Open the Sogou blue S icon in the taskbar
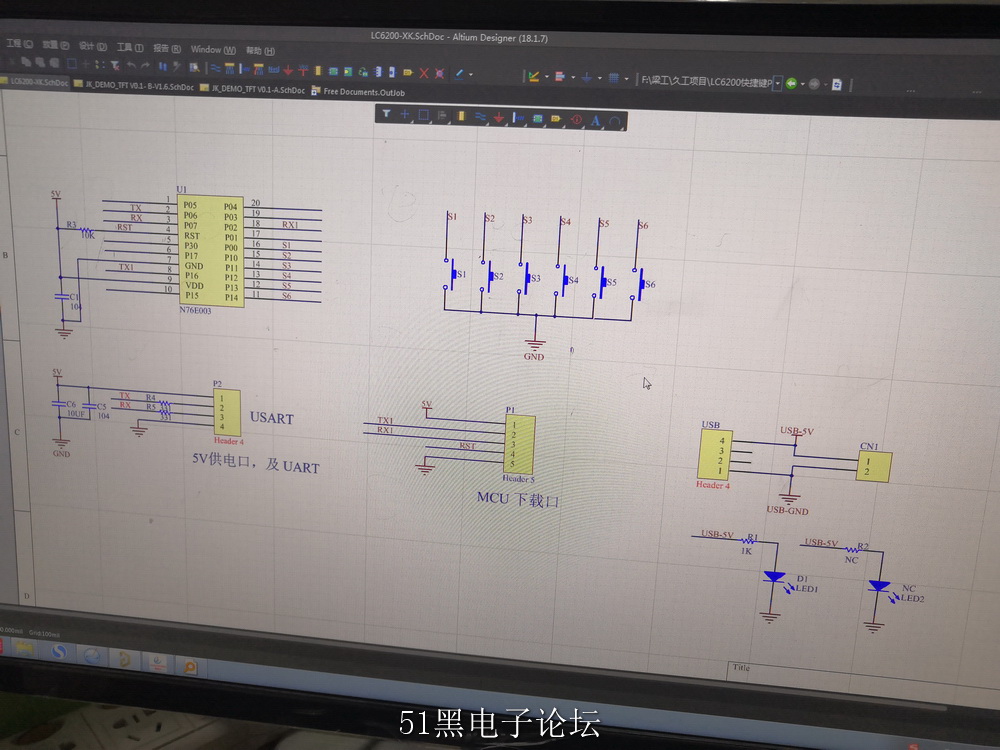 coord(59,652)
